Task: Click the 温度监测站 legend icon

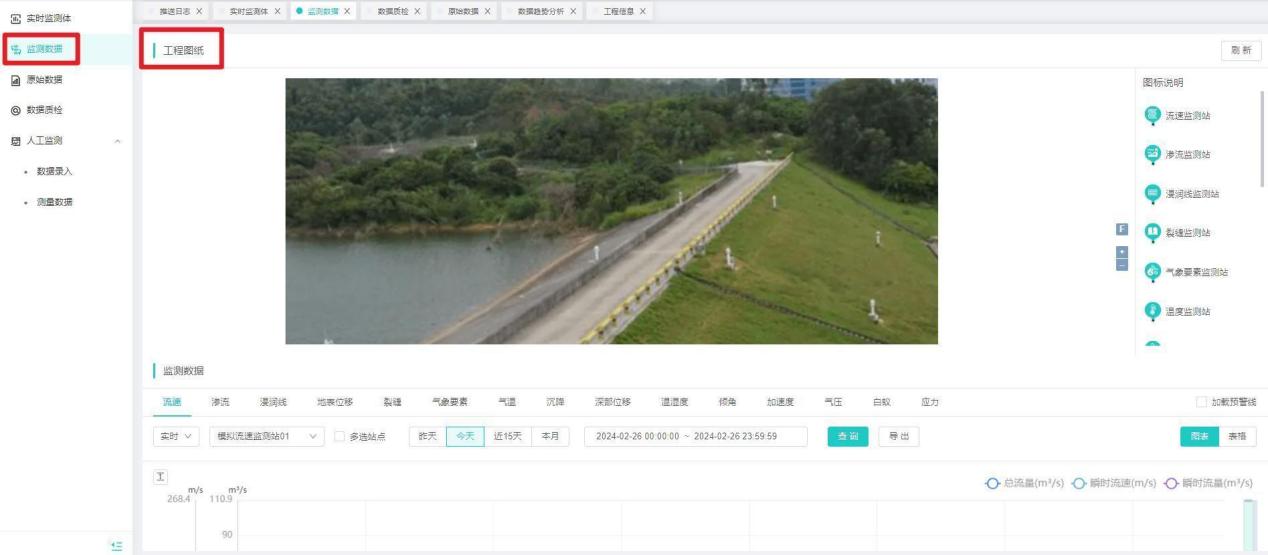Action: click(1152, 310)
